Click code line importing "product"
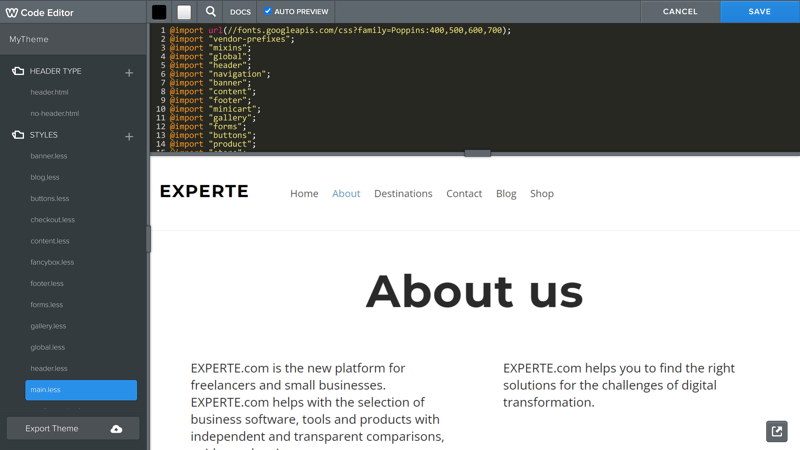This screenshot has width=800, height=450. point(213,144)
